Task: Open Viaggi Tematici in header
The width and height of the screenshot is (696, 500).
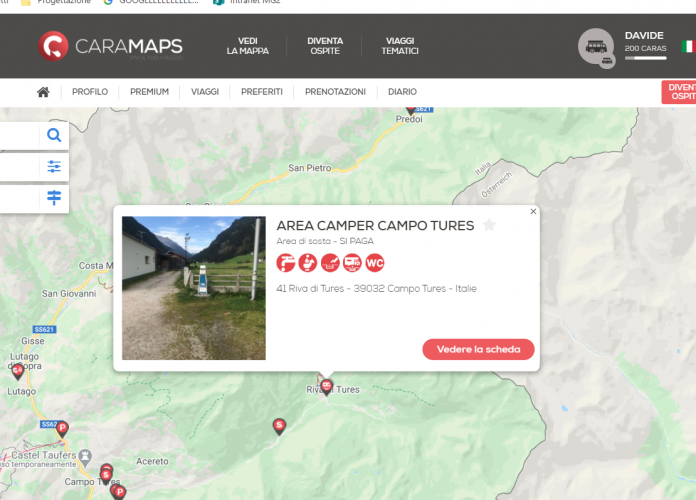Action: pyautogui.click(x=400, y=46)
